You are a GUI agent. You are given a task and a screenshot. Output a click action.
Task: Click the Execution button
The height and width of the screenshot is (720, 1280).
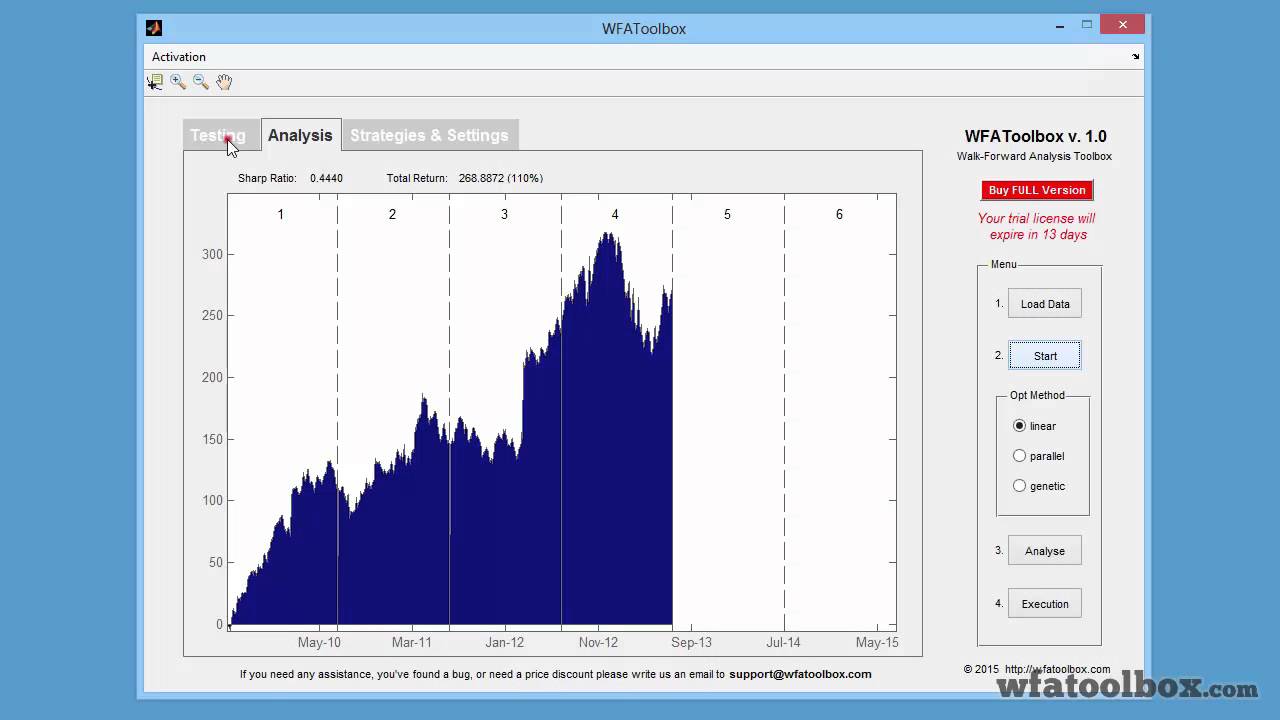tap(1045, 604)
